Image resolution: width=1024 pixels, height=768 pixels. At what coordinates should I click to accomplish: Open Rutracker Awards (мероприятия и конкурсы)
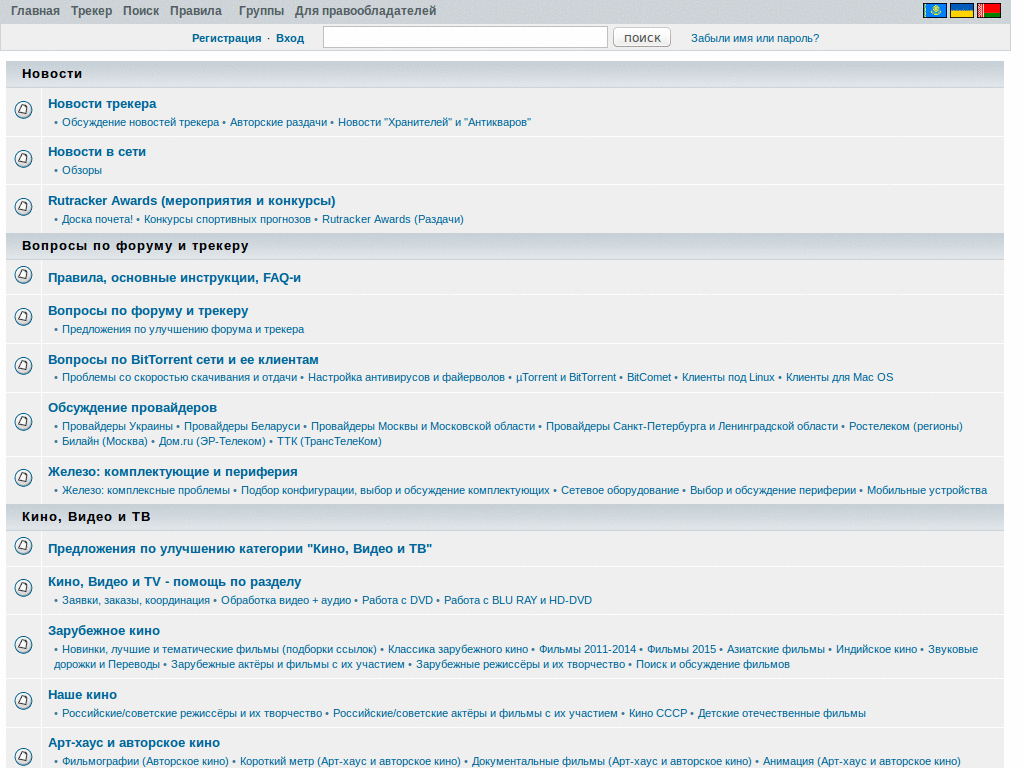[x=191, y=200]
